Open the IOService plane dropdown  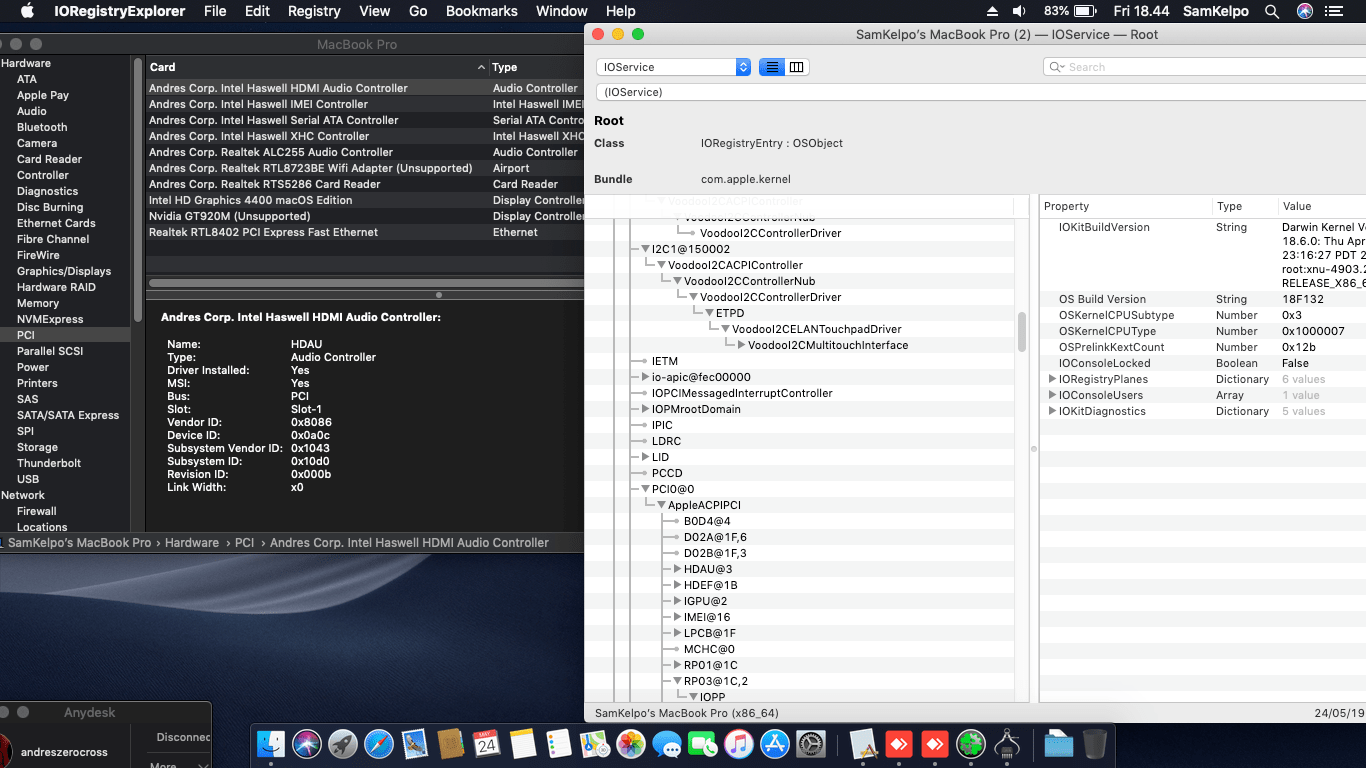tap(673, 67)
